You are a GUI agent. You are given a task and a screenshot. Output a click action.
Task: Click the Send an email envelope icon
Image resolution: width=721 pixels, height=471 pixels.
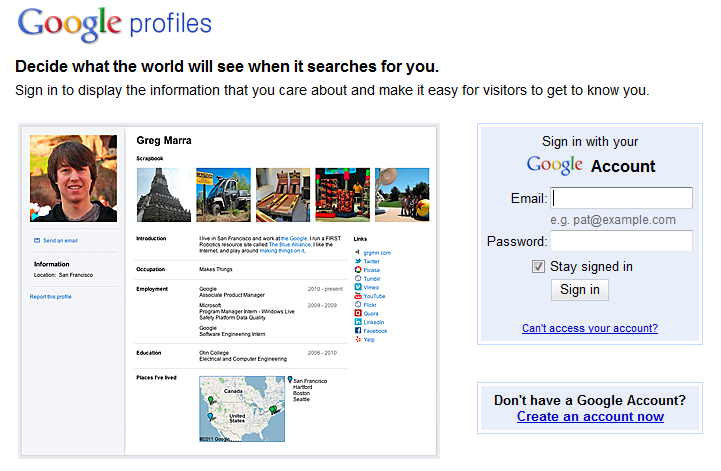[x=37, y=241]
